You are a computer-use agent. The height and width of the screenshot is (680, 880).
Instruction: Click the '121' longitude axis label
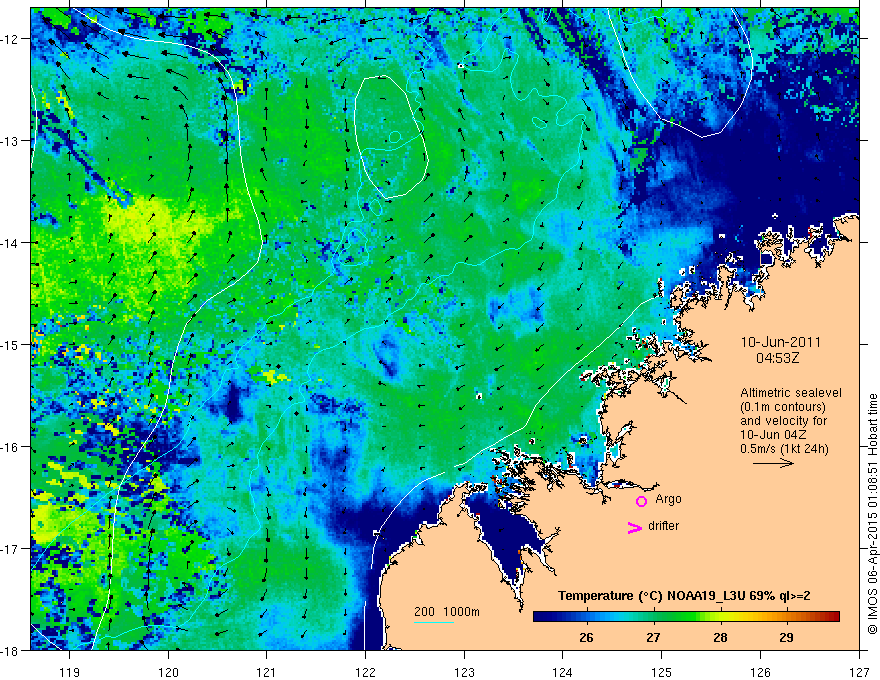(x=267, y=672)
